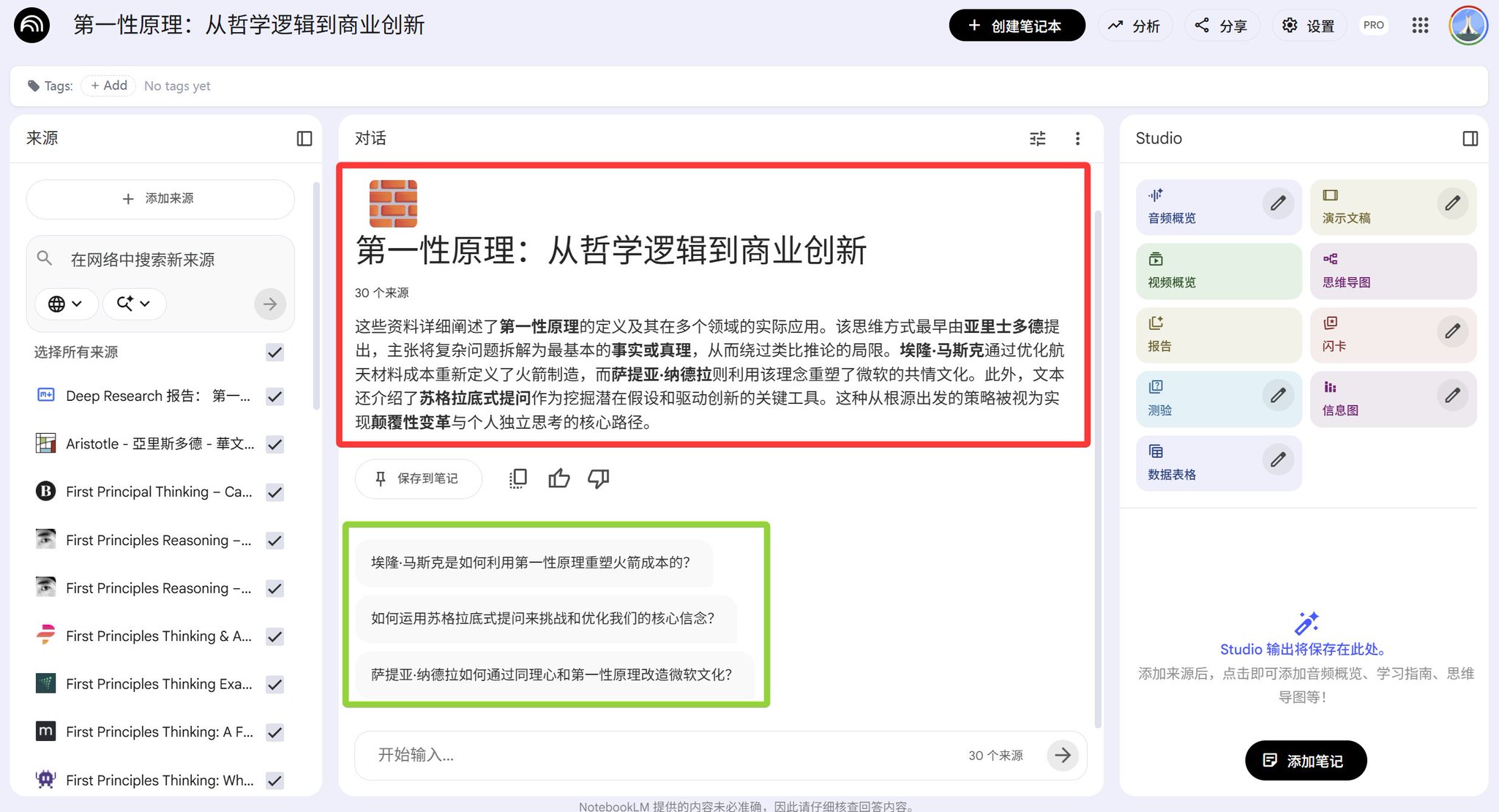
Task: Click the 30 个来源 label under the summary title
Action: coord(382,293)
